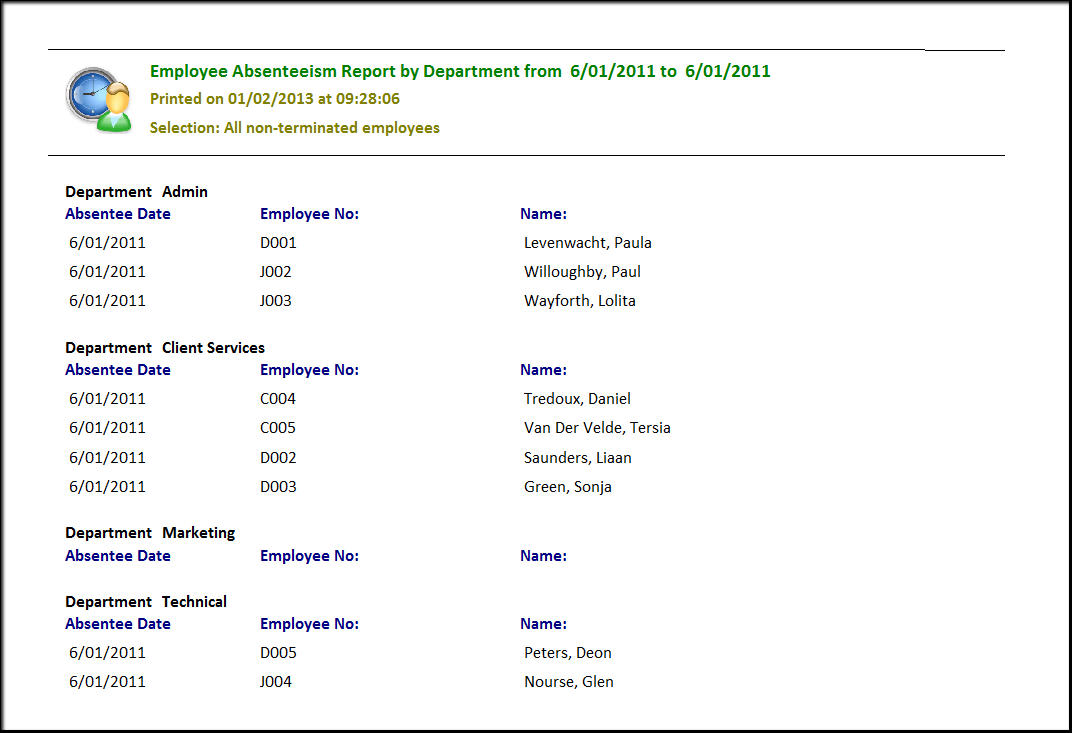Click Absentee Date header under Admin
Image resolution: width=1072 pixels, height=733 pixels.
pyautogui.click(x=118, y=214)
